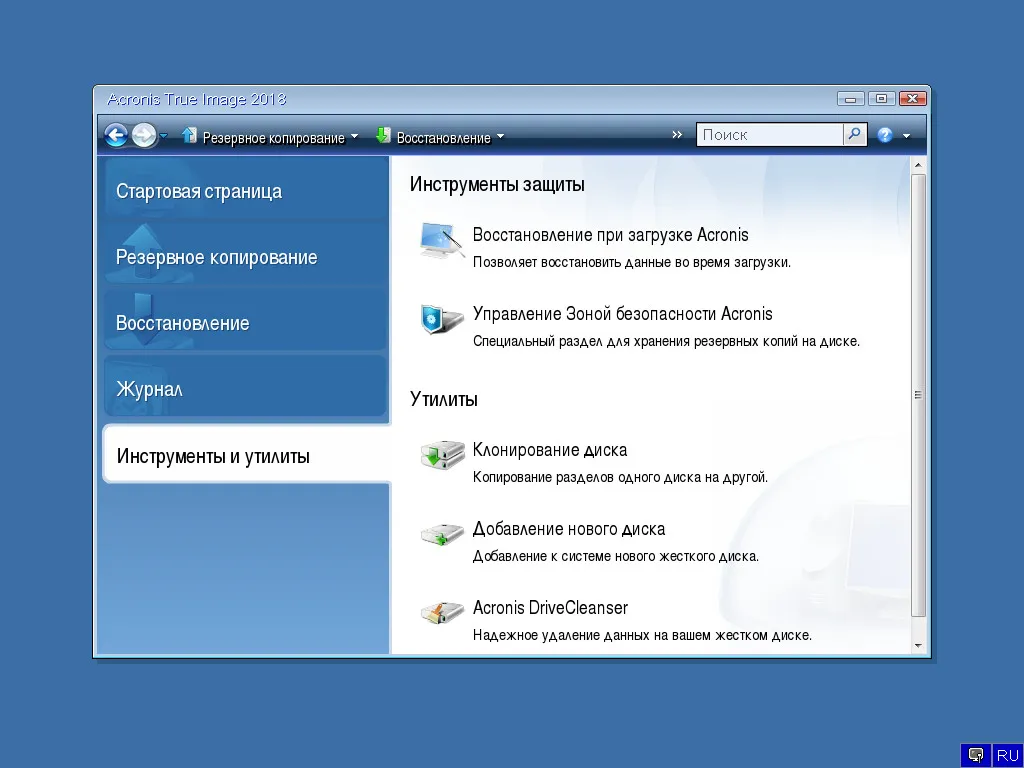
Task: Click the vertical scrollbar thumb
Action: (x=918, y=395)
